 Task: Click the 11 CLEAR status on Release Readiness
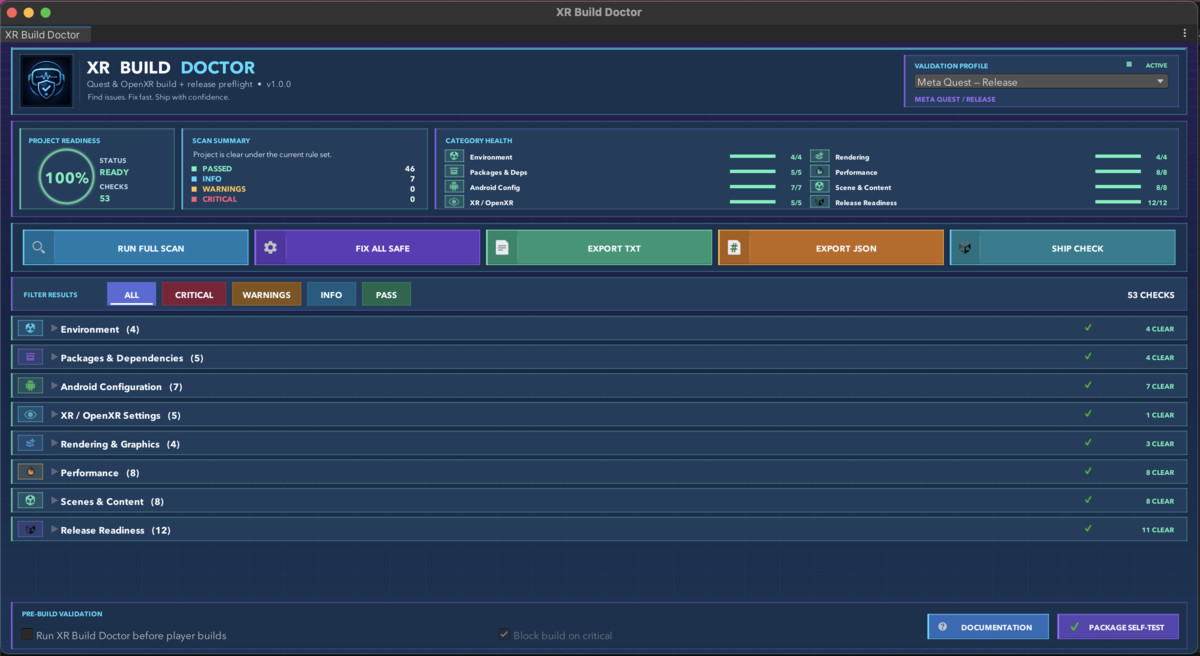[x=1160, y=530]
